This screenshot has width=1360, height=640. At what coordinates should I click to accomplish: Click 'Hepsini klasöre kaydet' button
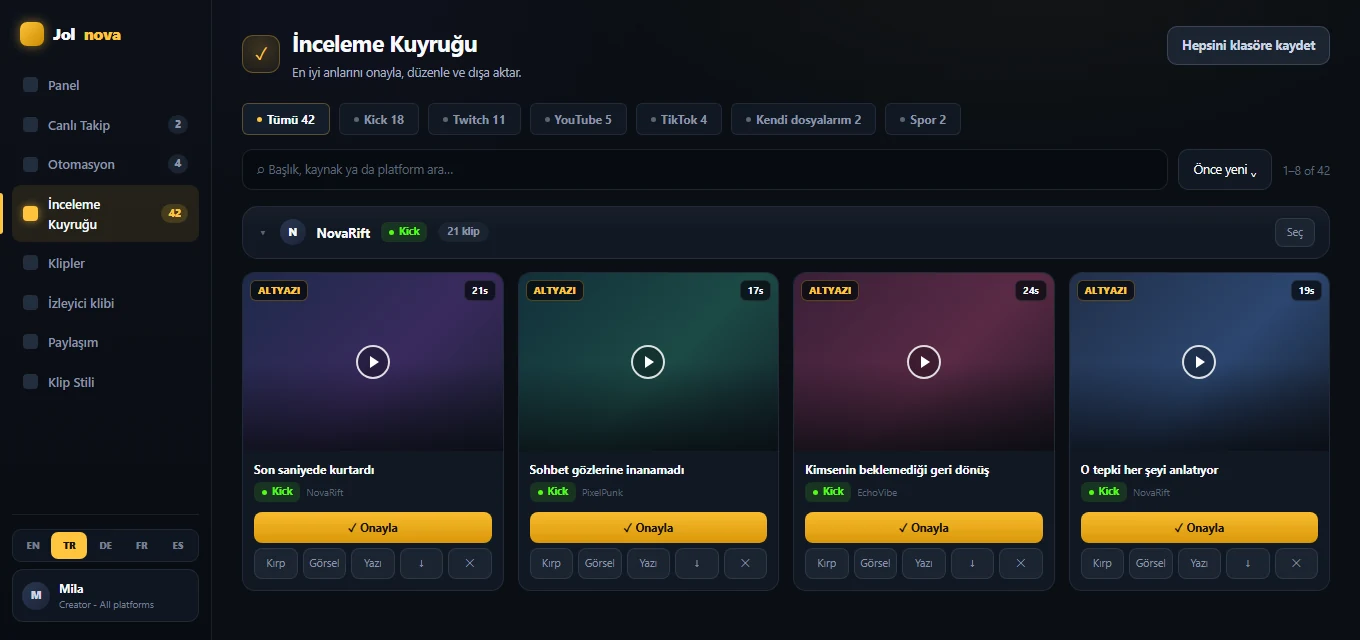click(x=1248, y=45)
